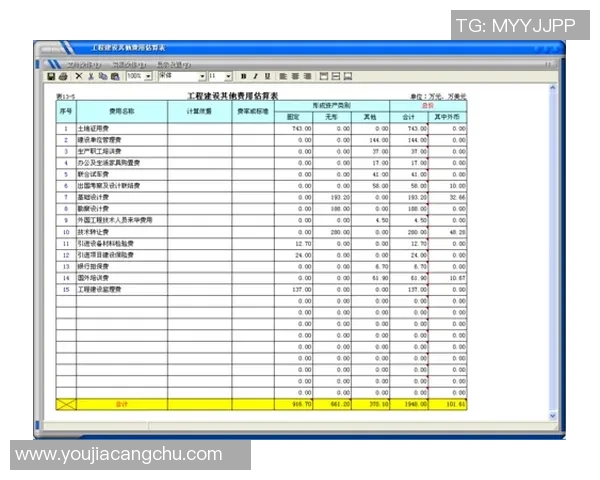Select the 勘察设计费 cell
The width and height of the screenshot is (600, 480).
click(122, 209)
